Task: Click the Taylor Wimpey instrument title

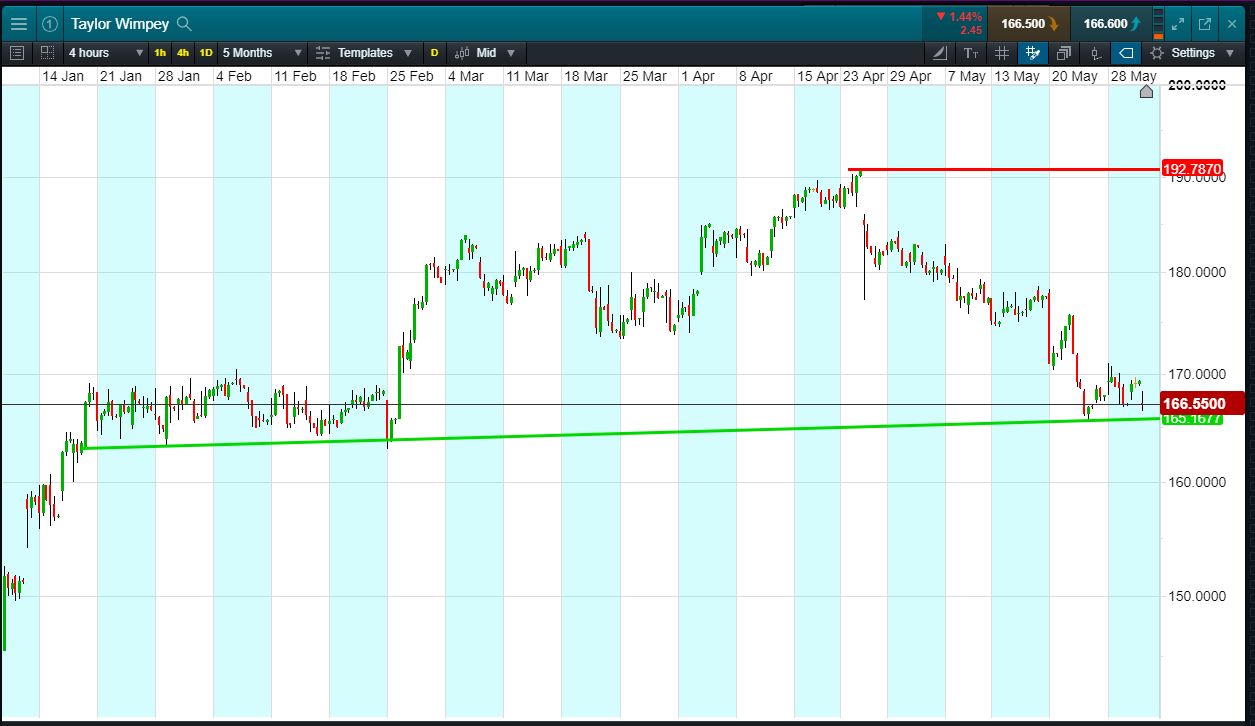Action: (x=120, y=24)
